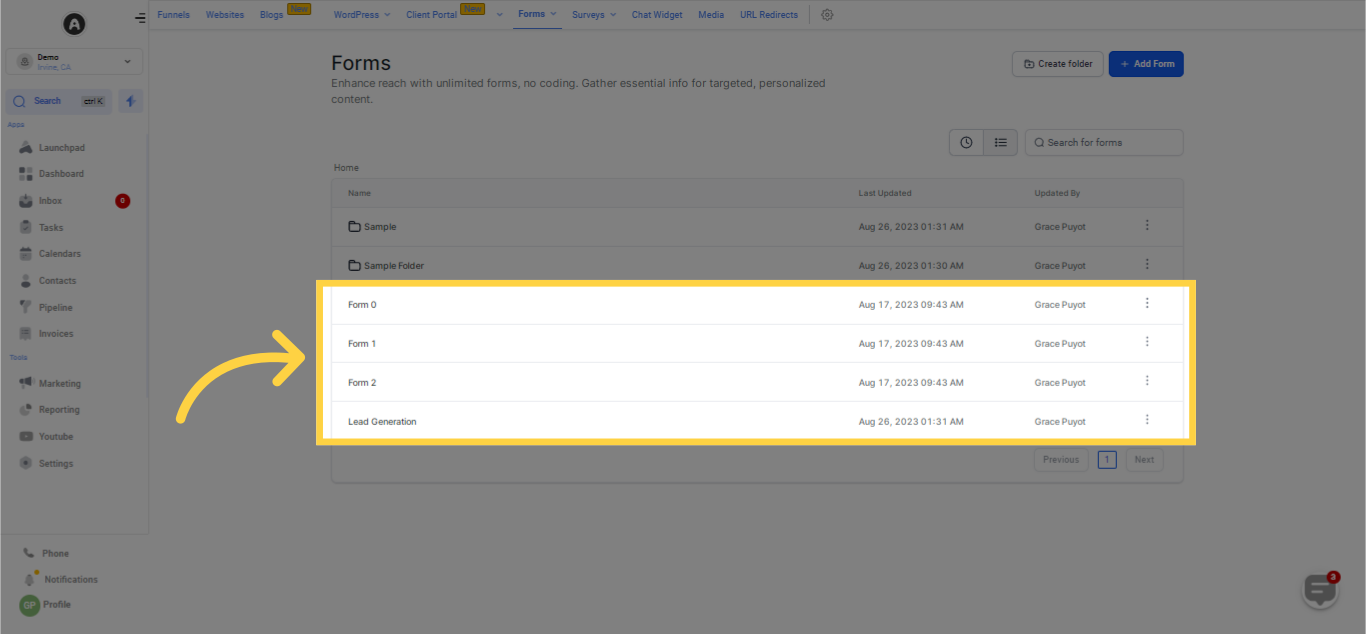Switch to the Chat Widget tab
1366x634 pixels.
click(657, 15)
